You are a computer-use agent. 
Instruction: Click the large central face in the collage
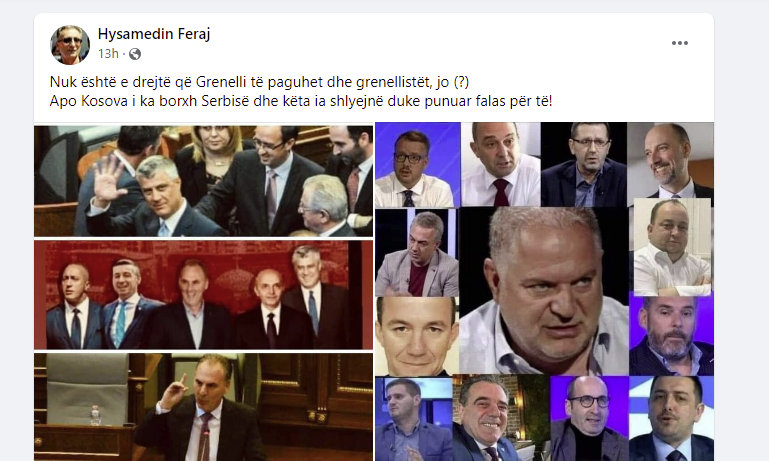coord(544,290)
